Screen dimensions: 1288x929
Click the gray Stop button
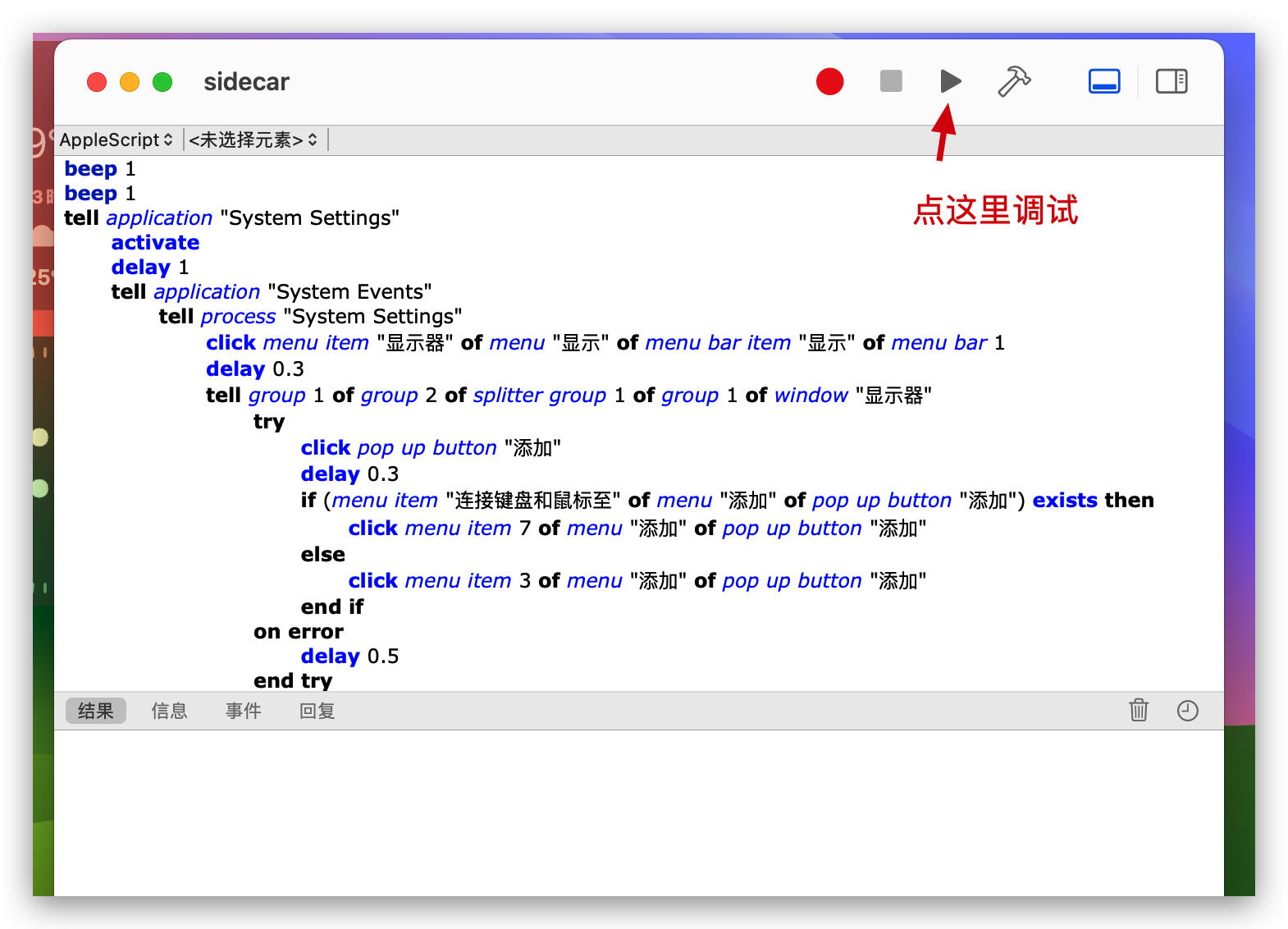coord(891,81)
